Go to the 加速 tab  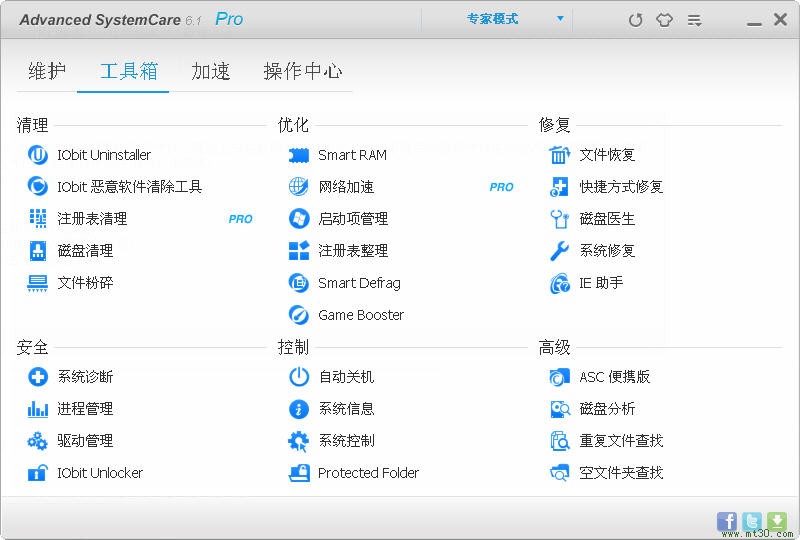click(211, 71)
